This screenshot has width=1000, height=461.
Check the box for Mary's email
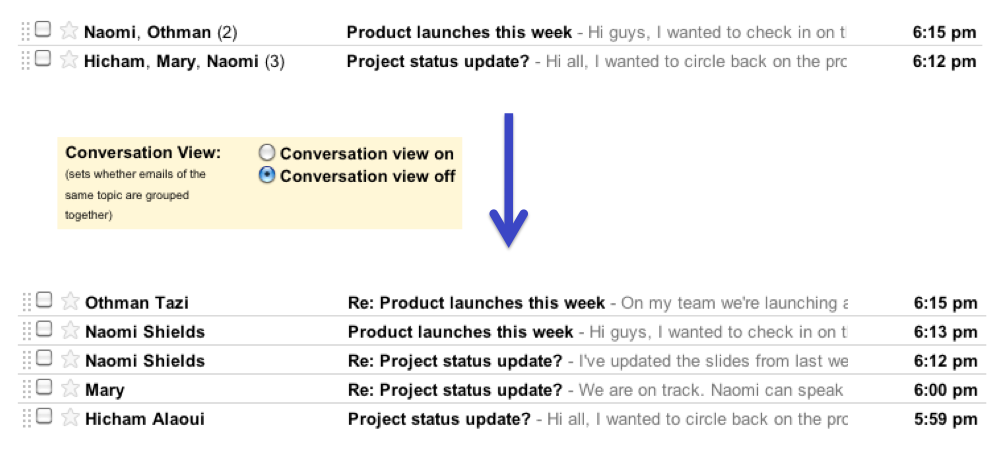(43, 386)
